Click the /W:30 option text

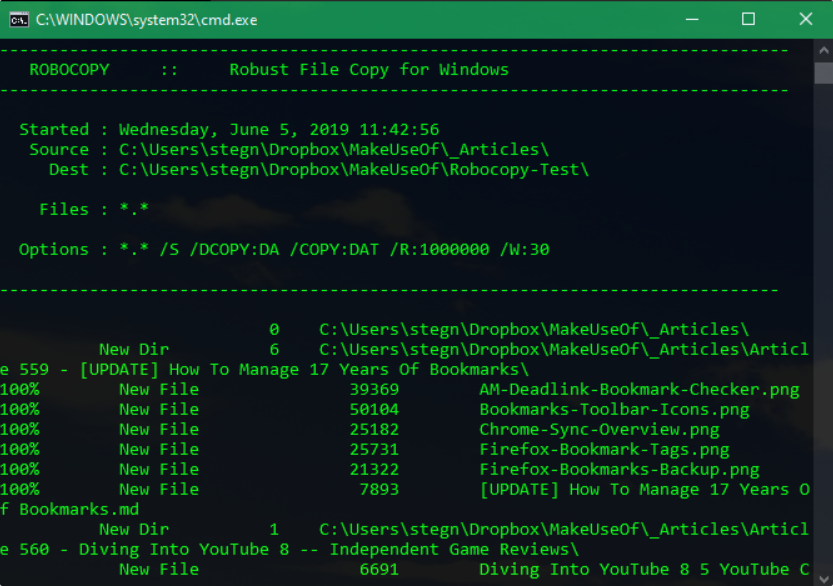tap(524, 249)
